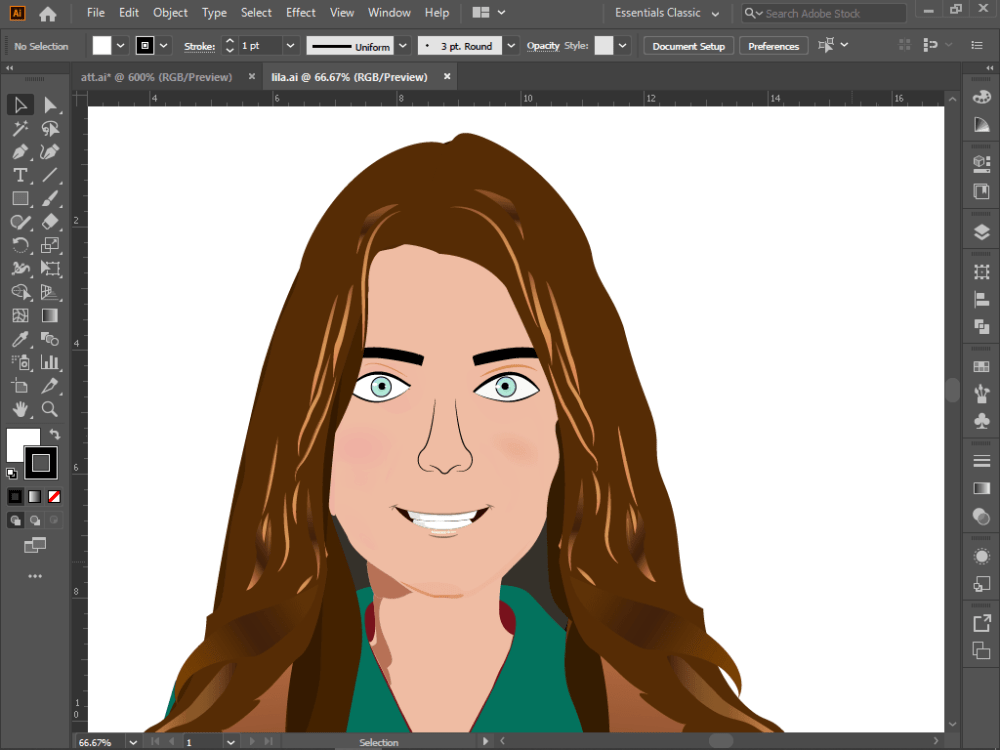Open the zoom level dropdown at 66.67%
The width and height of the screenshot is (1000, 750).
[x=133, y=742]
